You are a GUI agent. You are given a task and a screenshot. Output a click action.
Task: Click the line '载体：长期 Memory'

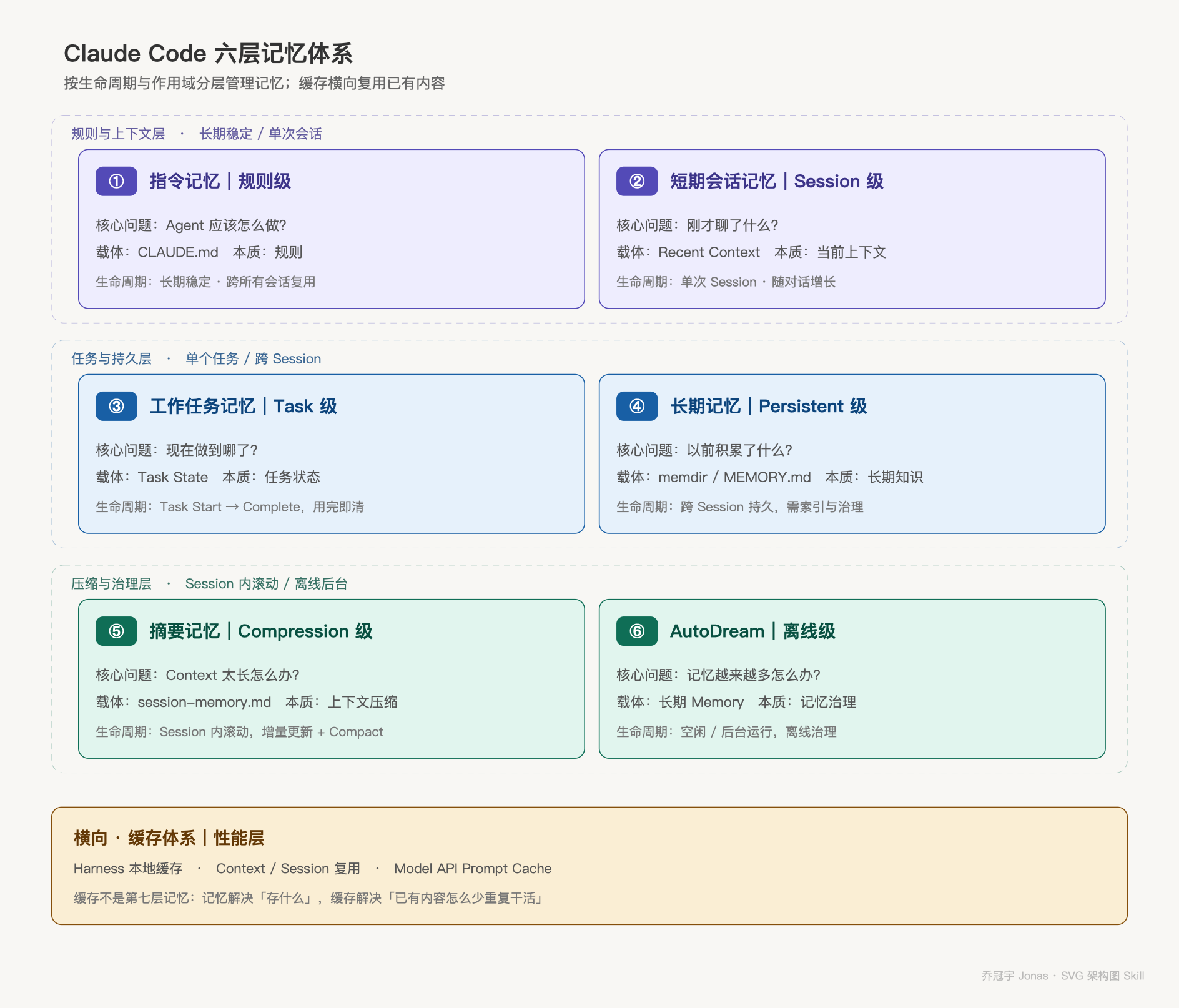coord(680,701)
